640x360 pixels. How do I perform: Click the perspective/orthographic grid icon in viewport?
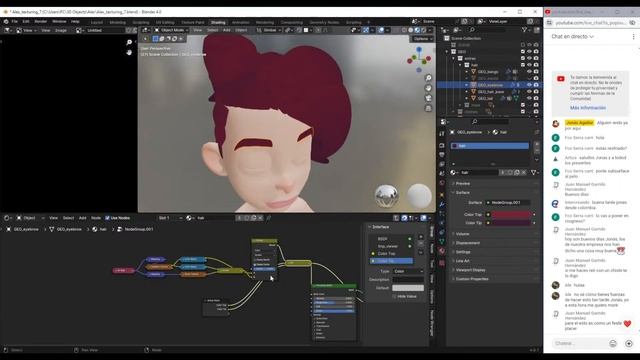coord(428,108)
